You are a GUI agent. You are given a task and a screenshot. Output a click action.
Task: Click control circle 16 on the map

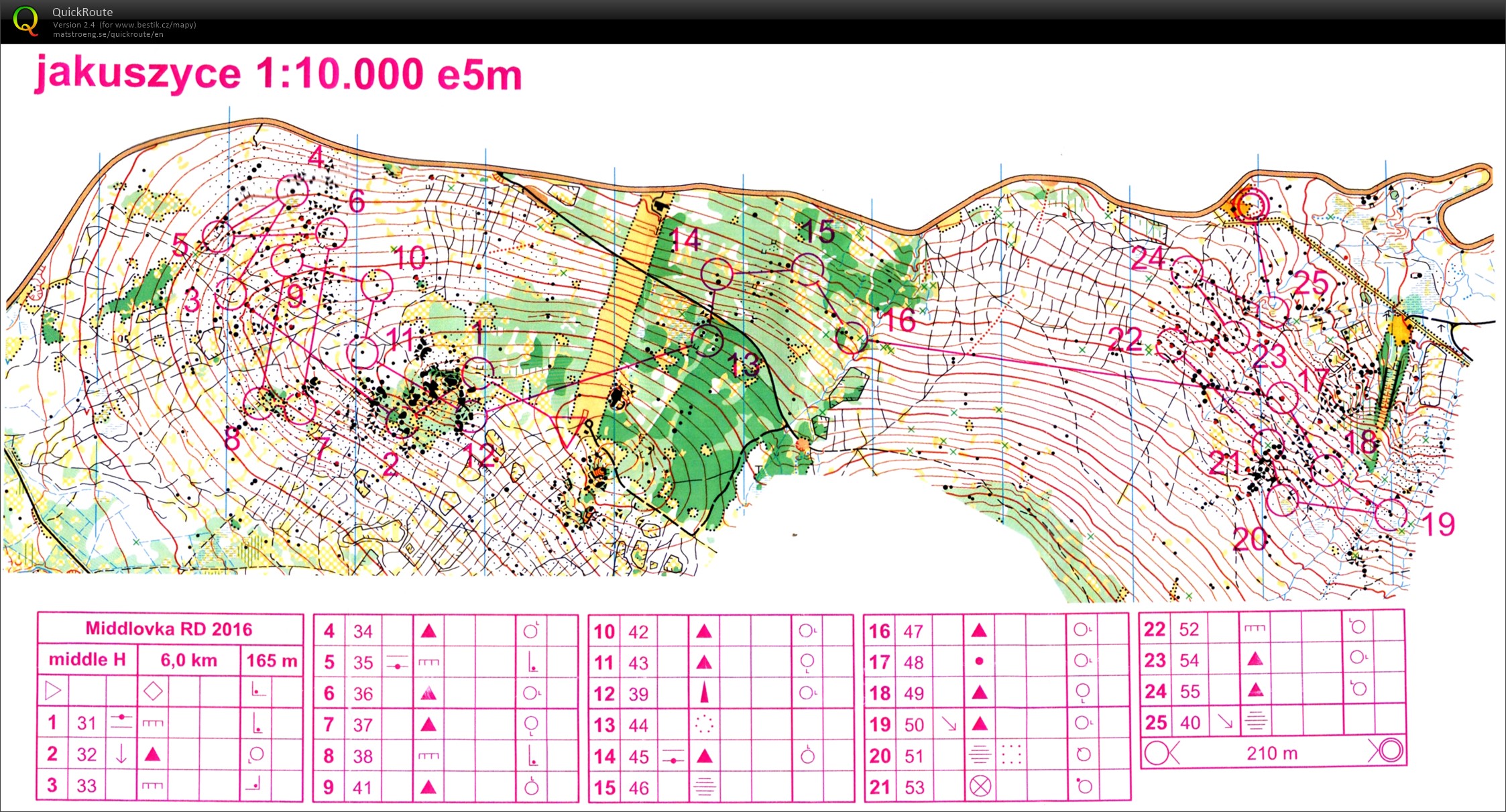click(x=852, y=337)
